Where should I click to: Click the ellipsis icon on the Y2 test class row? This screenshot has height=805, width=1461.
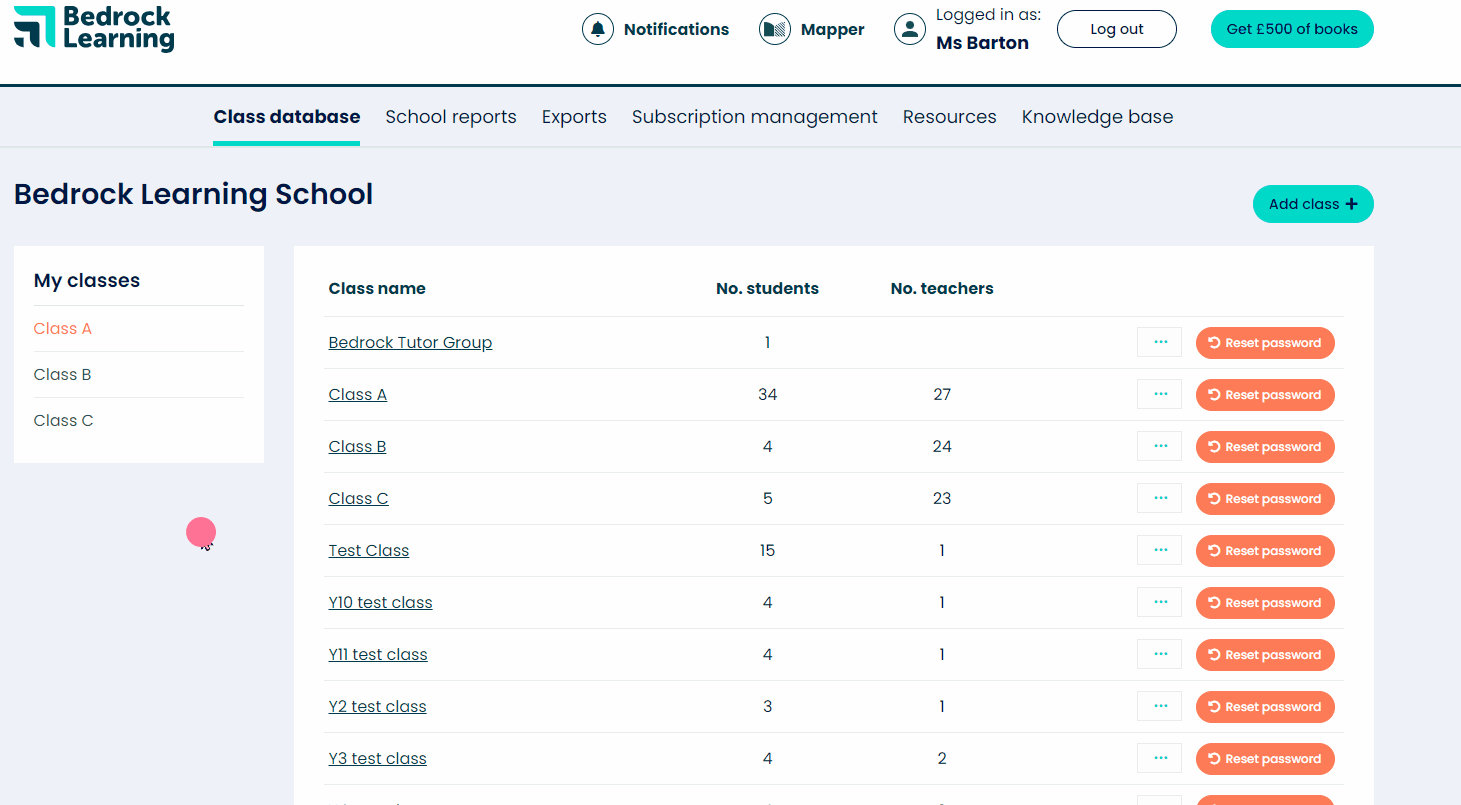[1159, 706]
